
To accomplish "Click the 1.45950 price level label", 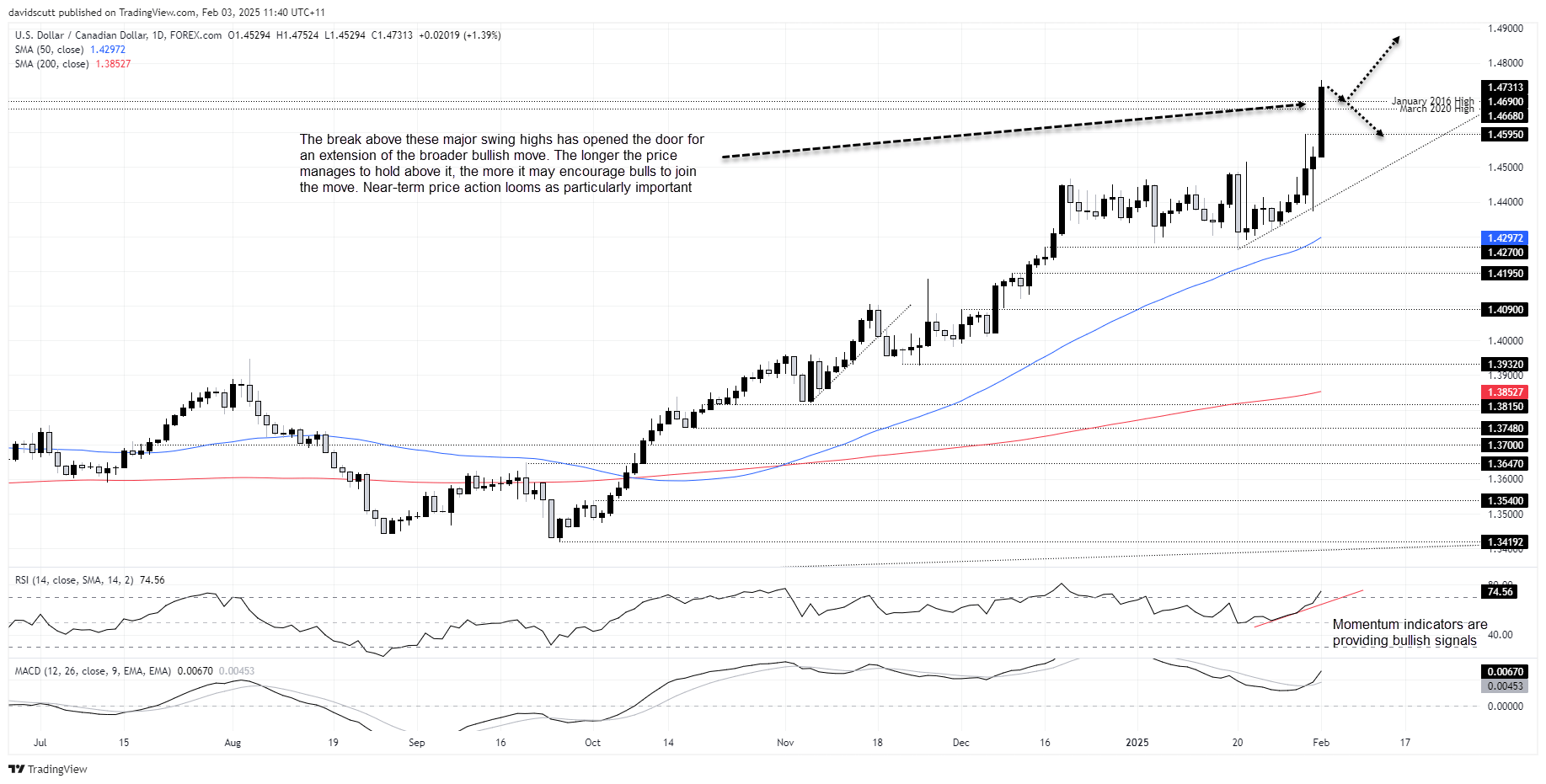I will click(x=1504, y=135).
